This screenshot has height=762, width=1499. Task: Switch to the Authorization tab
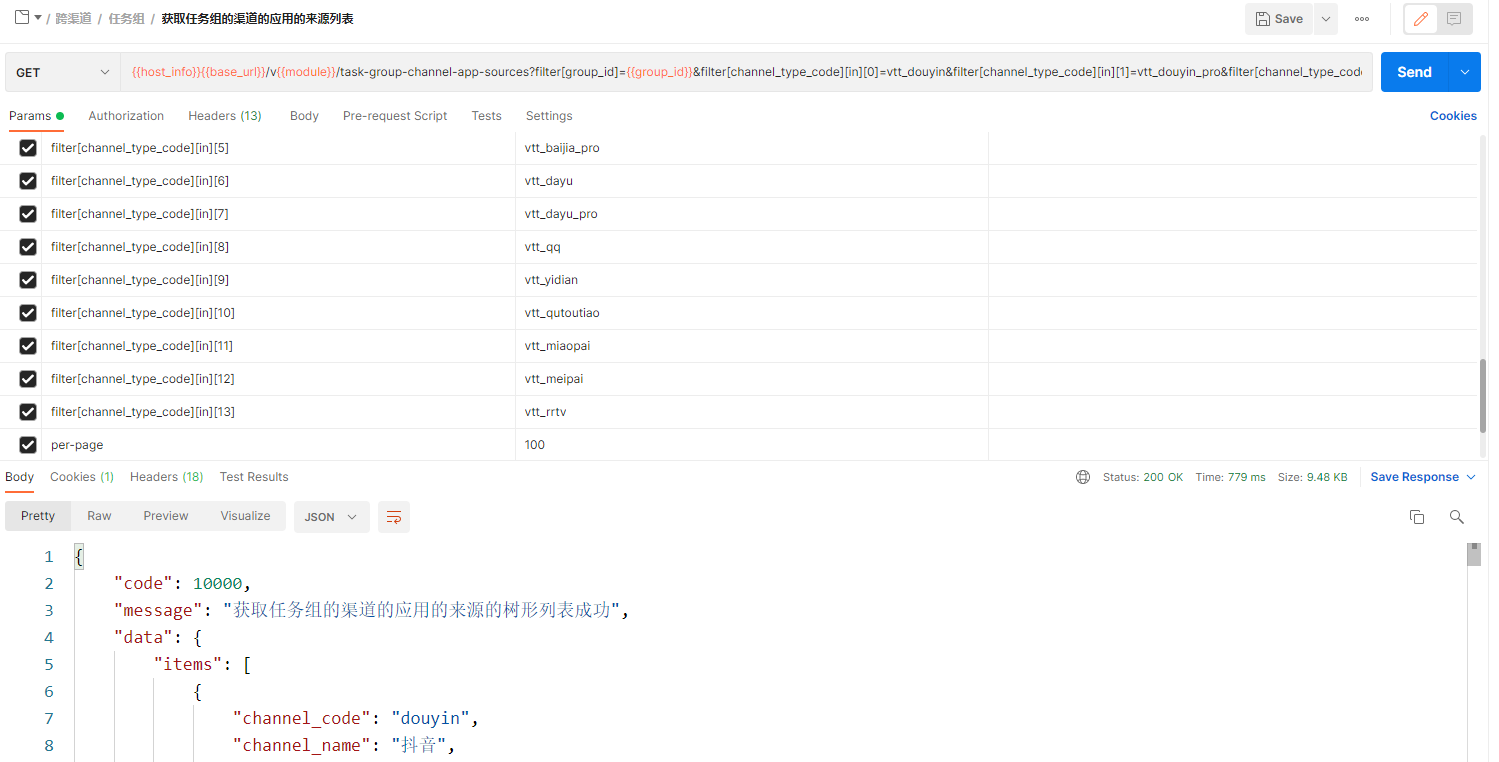point(126,116)
